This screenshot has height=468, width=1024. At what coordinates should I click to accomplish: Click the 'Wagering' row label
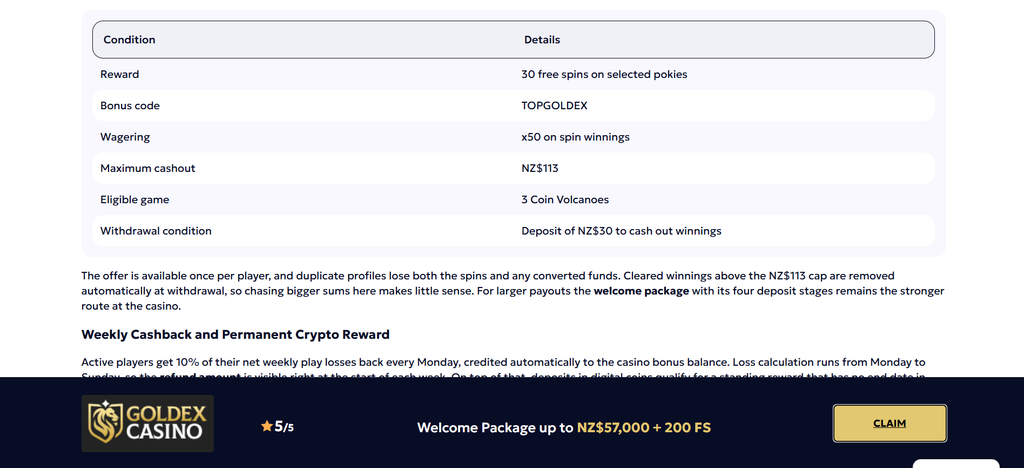(125, 137)
